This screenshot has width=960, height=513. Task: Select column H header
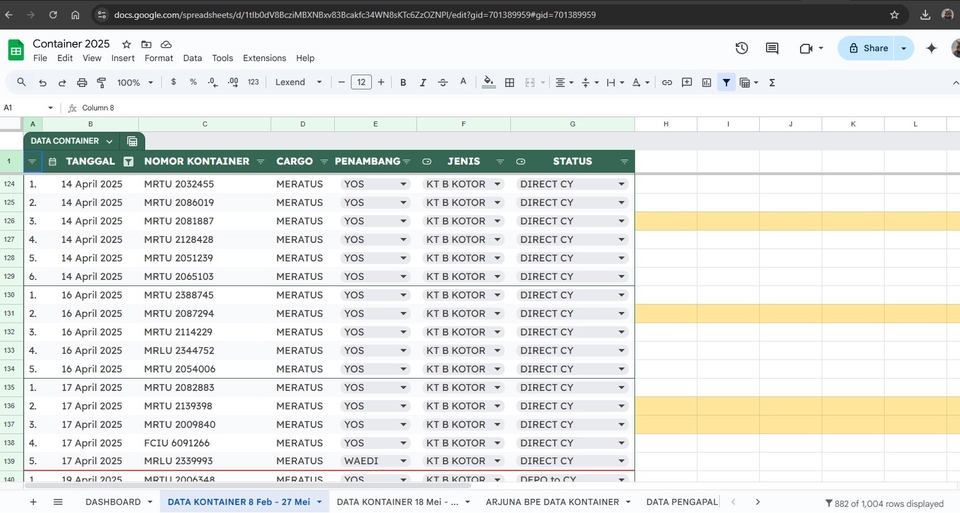(666, 124)
